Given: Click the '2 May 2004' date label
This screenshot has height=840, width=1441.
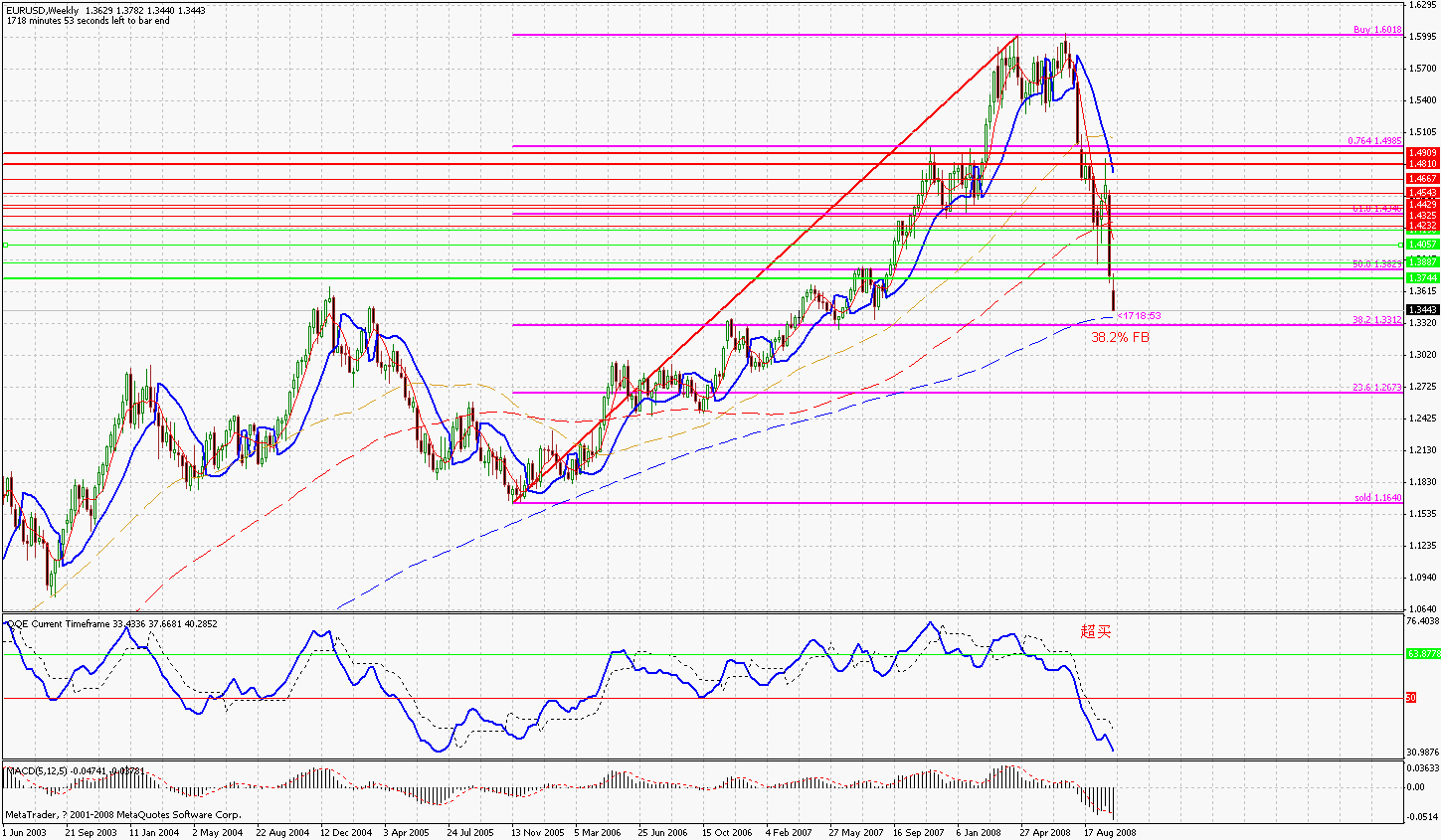Looking at the screenshot, I should 218,833.
